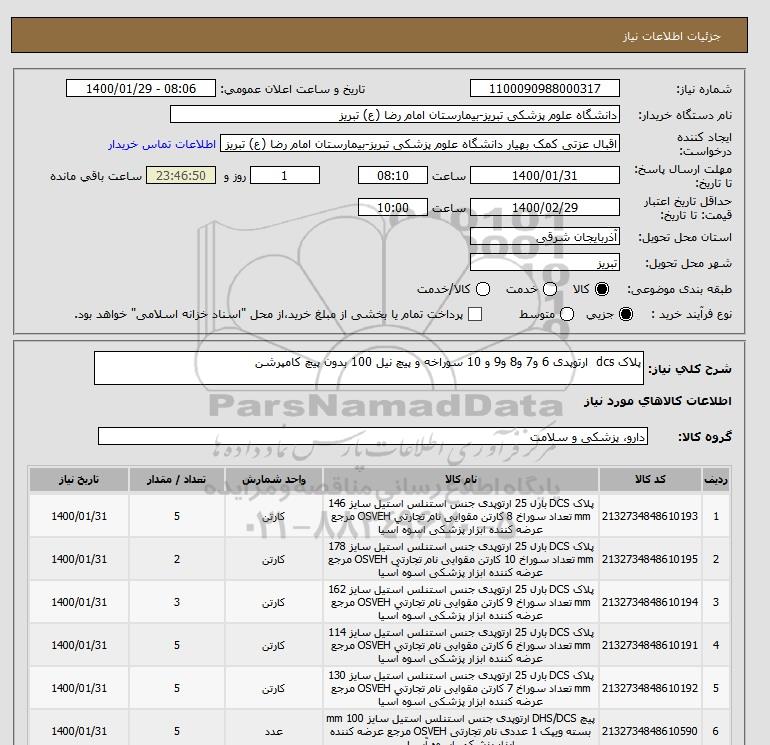The width and height of the screenshot is (770, 745).
Task: Click the response deadline time 08:10
Action: click(393, 175)
